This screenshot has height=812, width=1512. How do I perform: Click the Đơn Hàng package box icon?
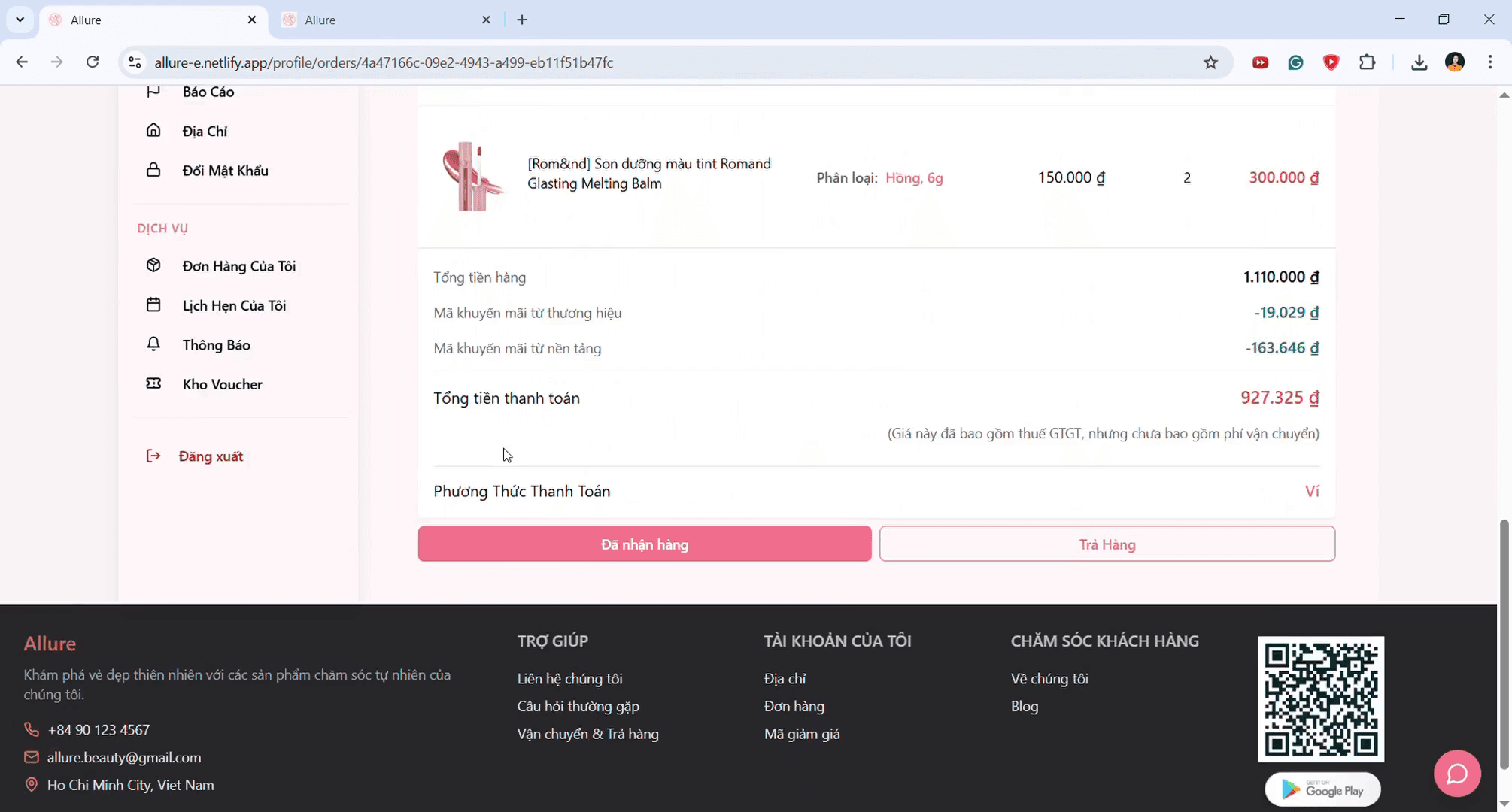click(x=153, y=265)
